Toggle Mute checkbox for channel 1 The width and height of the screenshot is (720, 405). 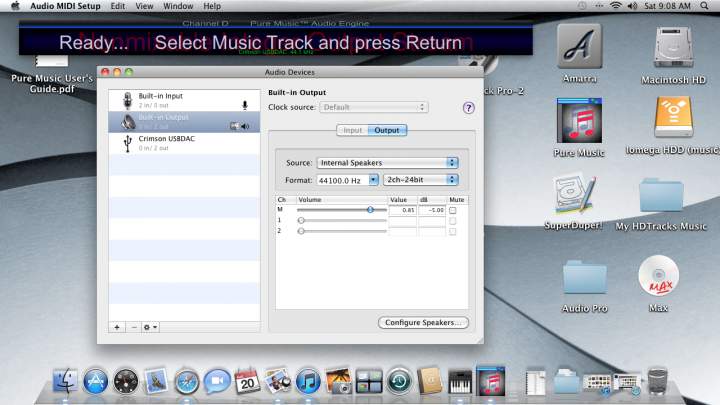click(x=453, y=221)
